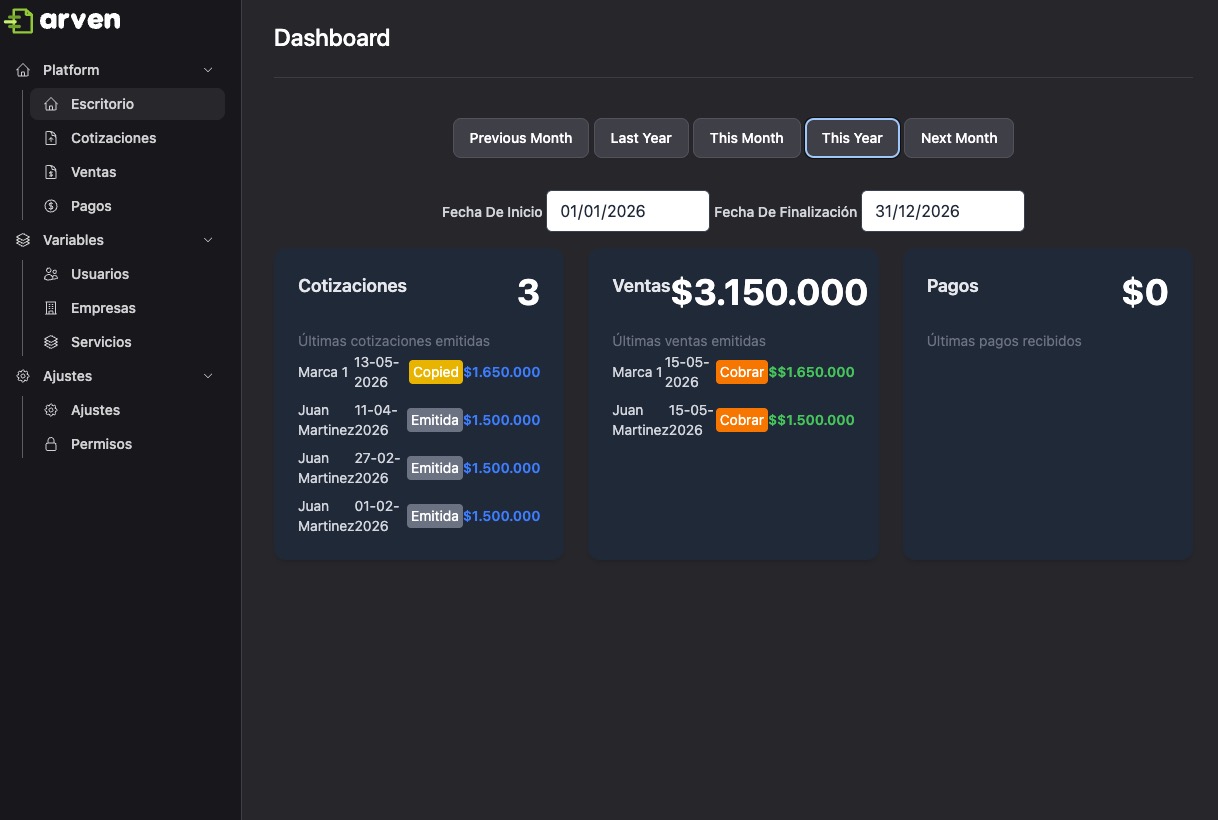Viewport: 1218px width, 820px height.
Task: Click the Servicios stack icon
Action: tap(51, 342)
